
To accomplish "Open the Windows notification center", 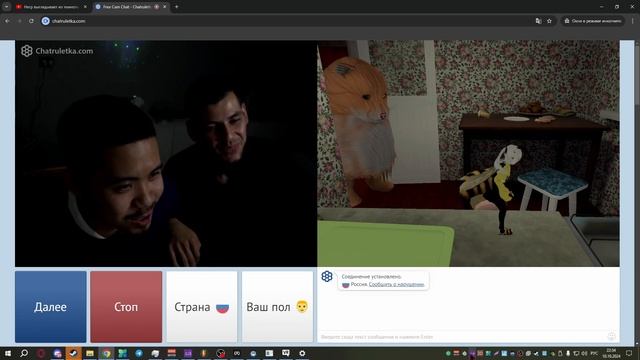I will click(629, 353).
